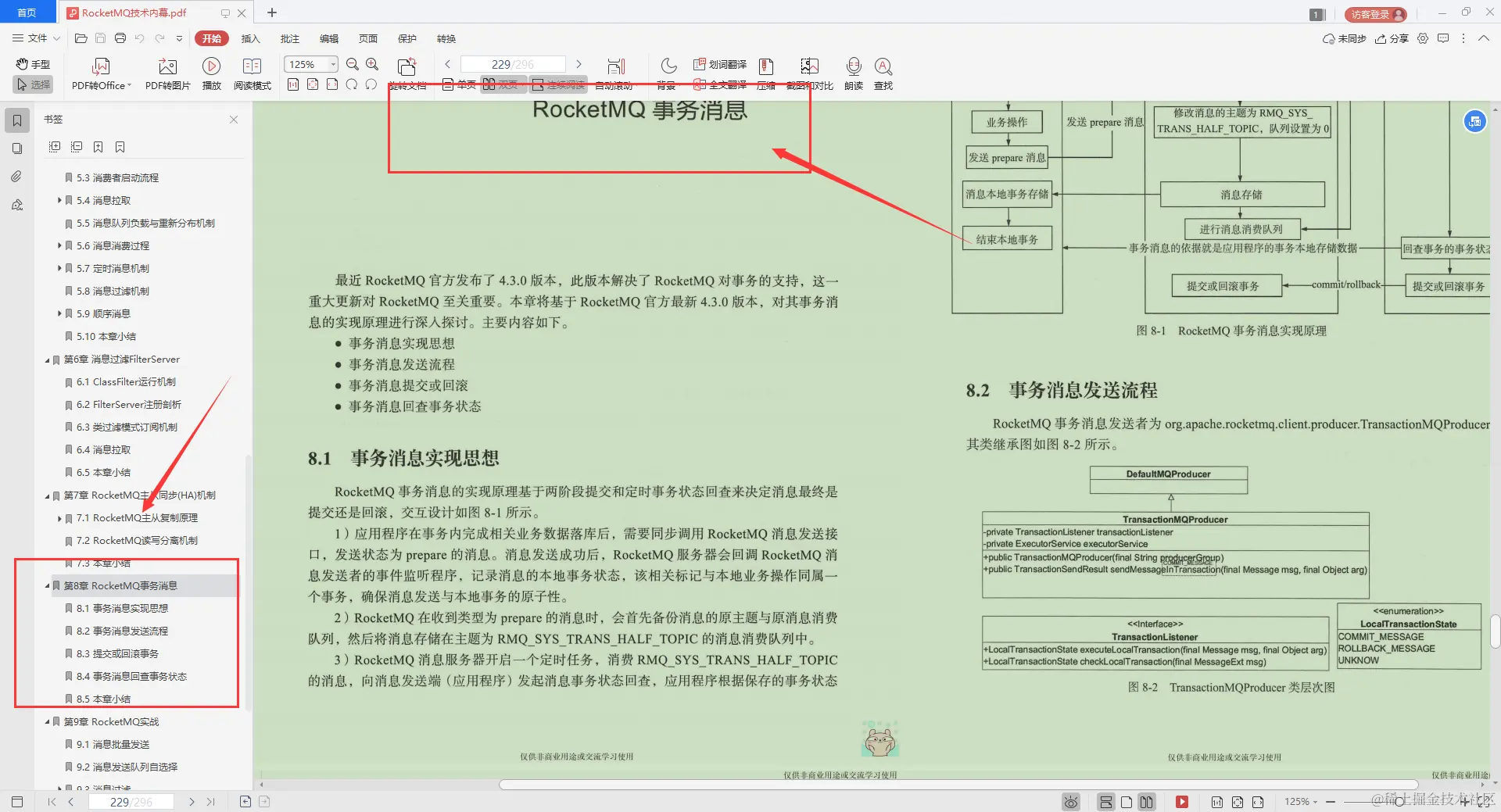The width and height of the screenshot is (1501, 812).
Task: Collapse the 第8章 RocketMQ事务消息 bookmark node
Action: point(46,585)
